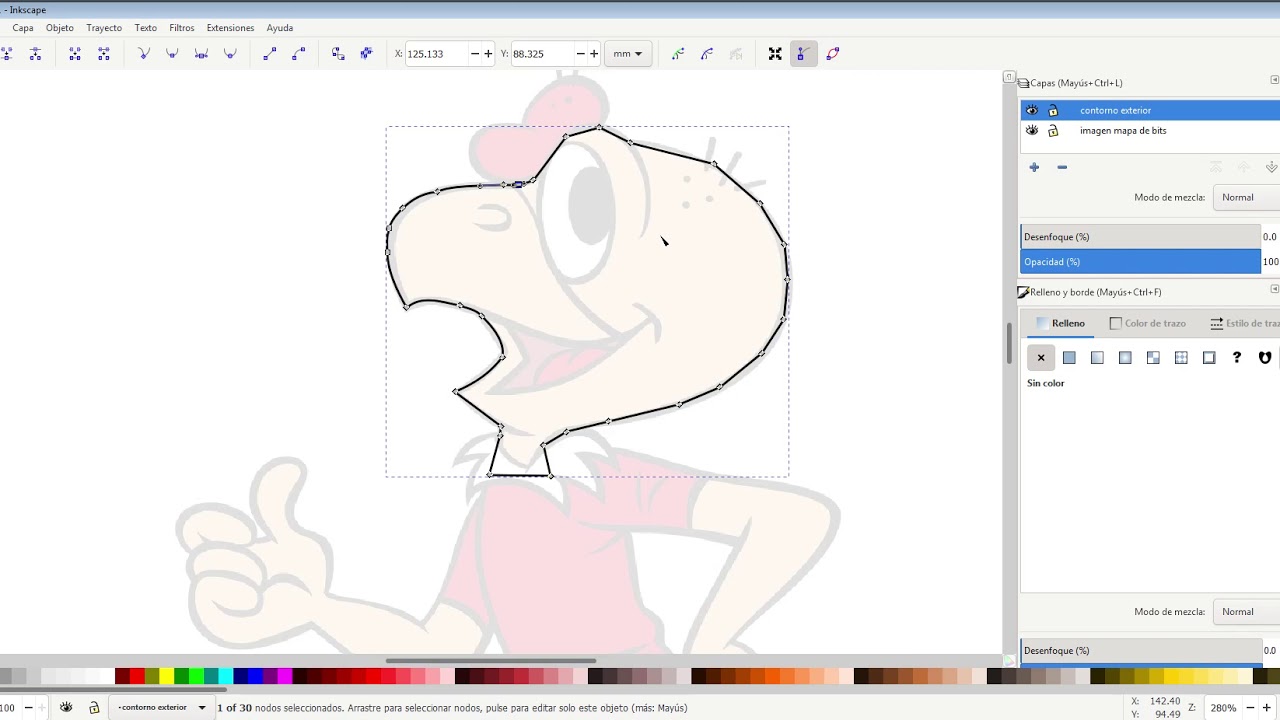Open the Texto menu
The image size is (1280, 720).
tap(146, 28)
